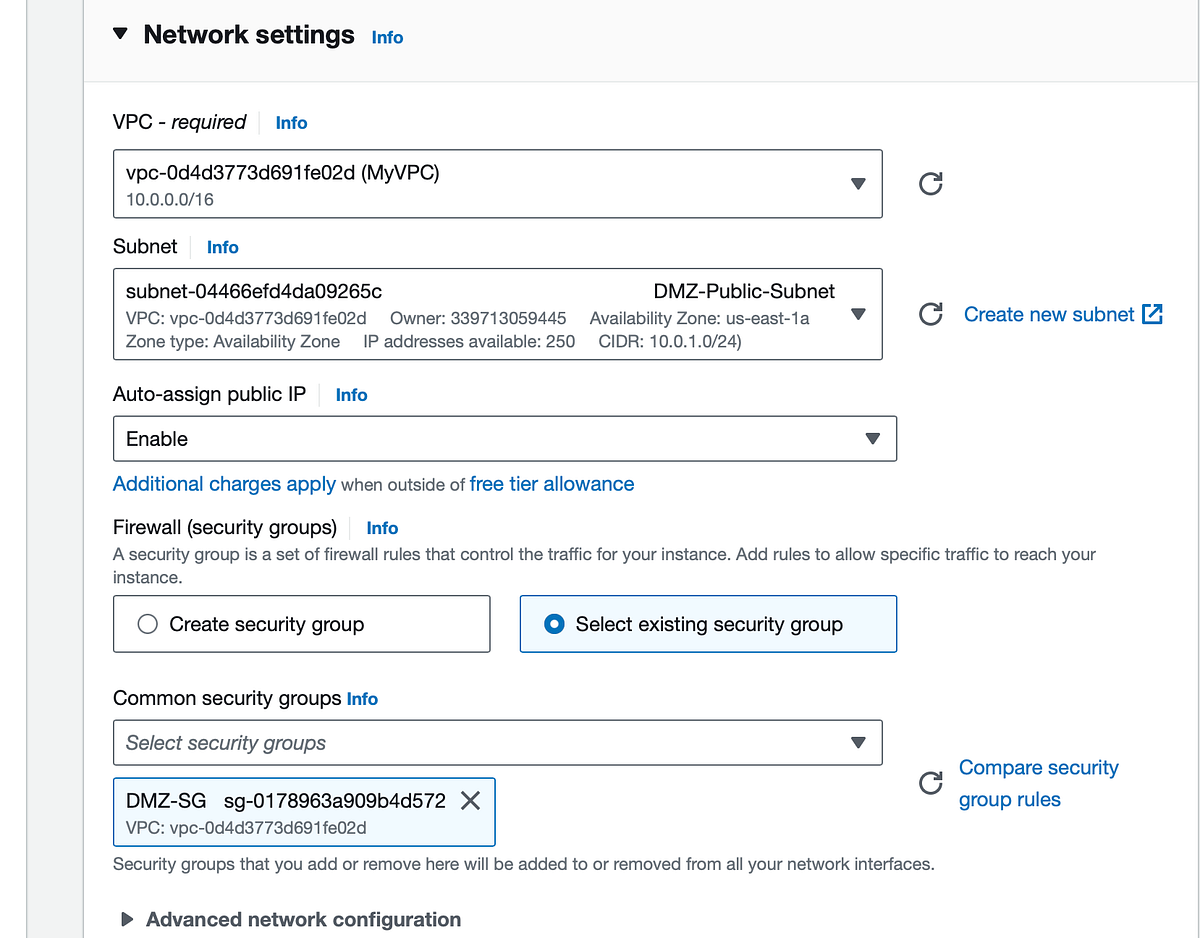The height and width of the screenshot is (938, 1200).
Task: Click Info beside Common security groups
Action: coord(362,699)
